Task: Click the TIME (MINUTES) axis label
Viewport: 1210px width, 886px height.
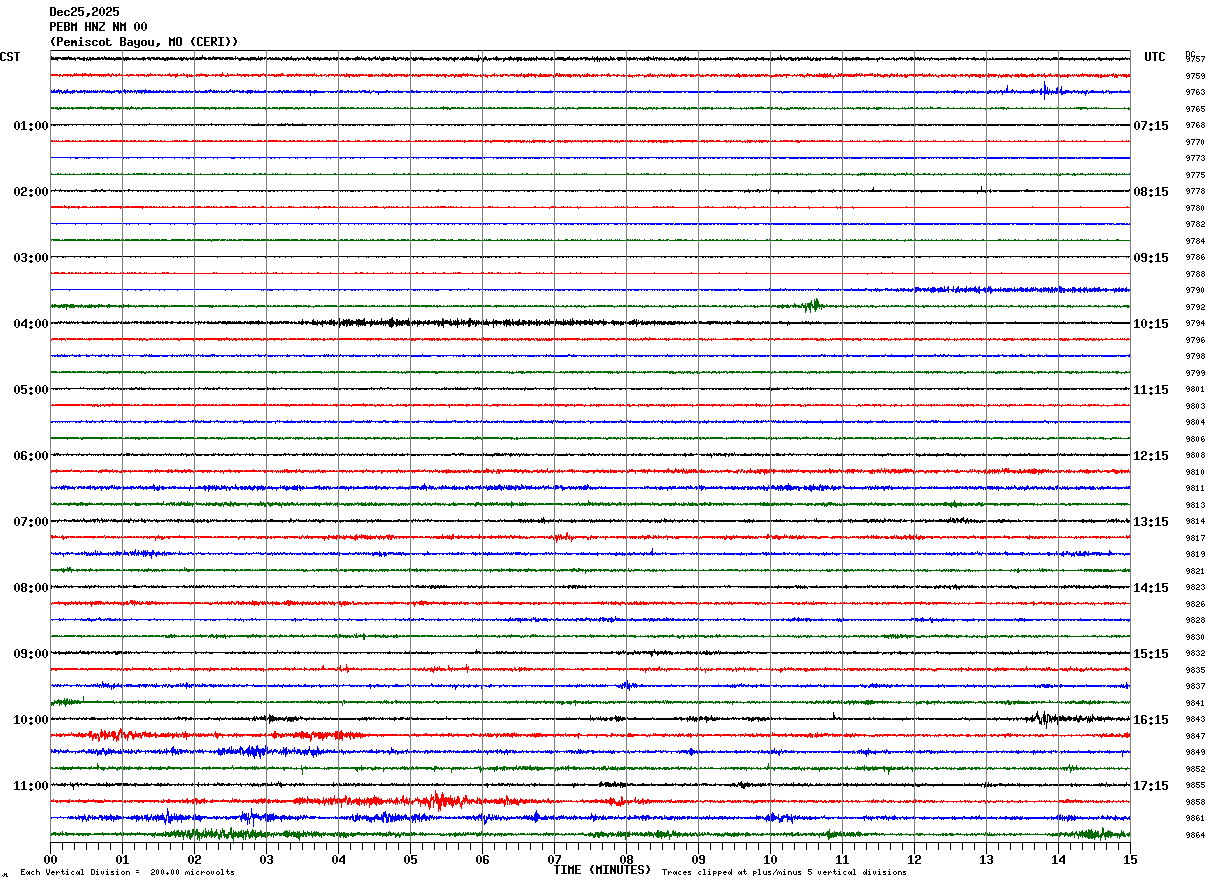Action: pyautogui.click(x=602, y=870)
